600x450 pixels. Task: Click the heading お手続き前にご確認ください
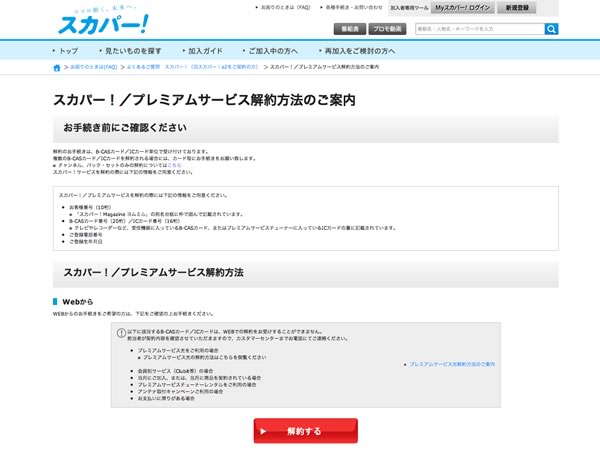tap(125, 128)
